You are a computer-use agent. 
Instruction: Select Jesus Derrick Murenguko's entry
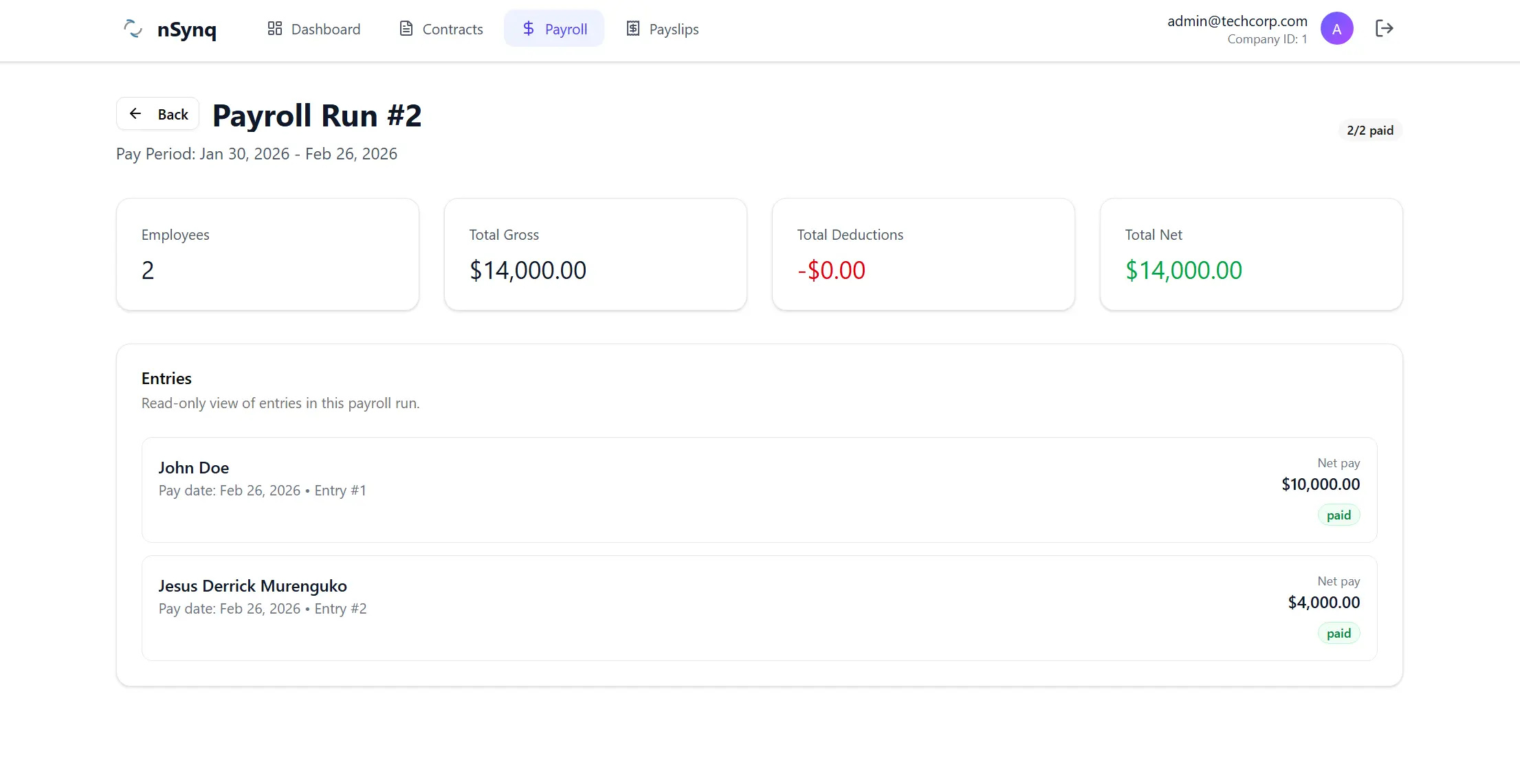tap(759, 608)
